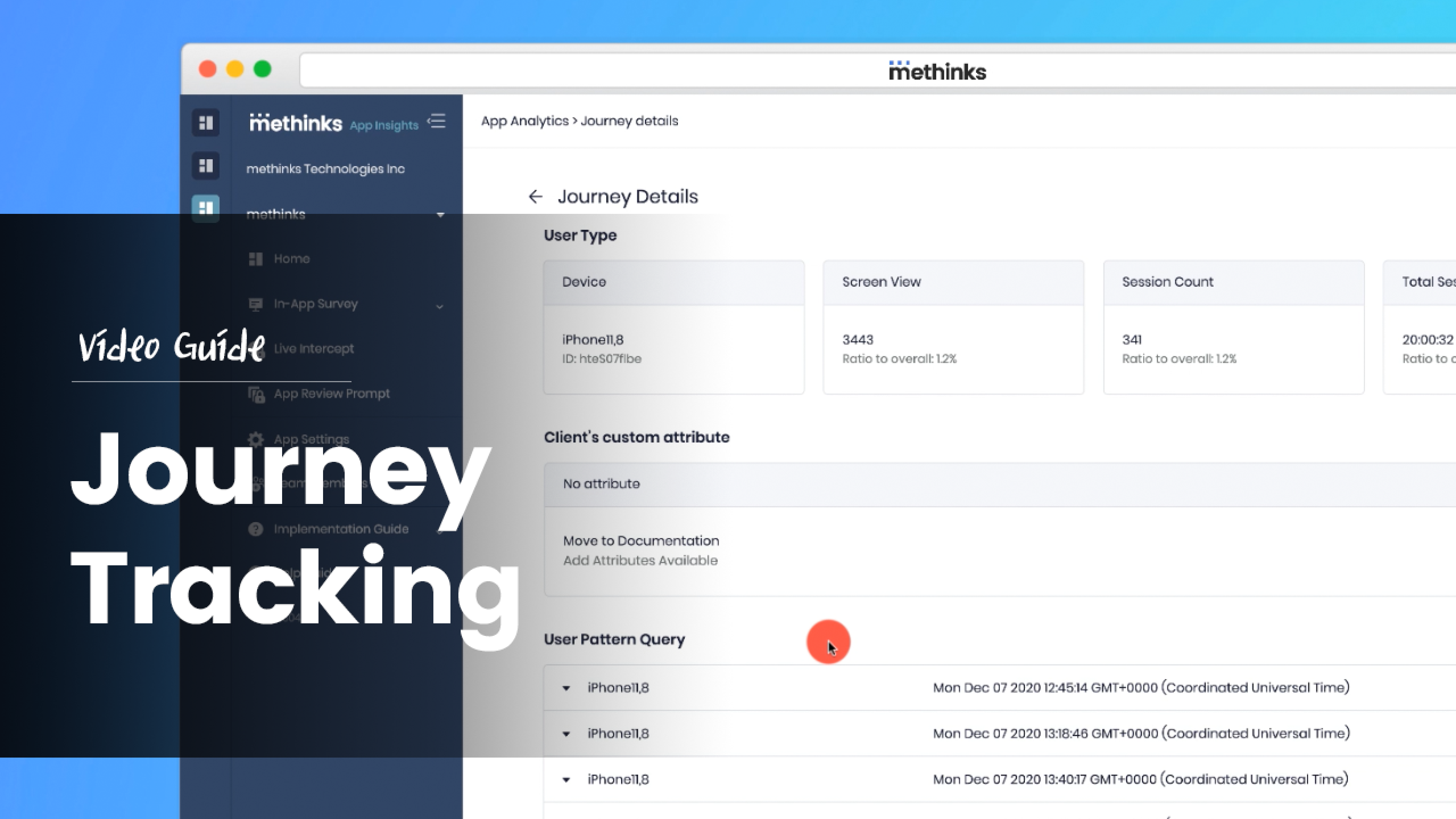Image resolution: width=1456 pixels, height=819 pixels.
Task: Click timestamp Mon Dec 07 2020 13:18:46
Action: (1141, 733)
